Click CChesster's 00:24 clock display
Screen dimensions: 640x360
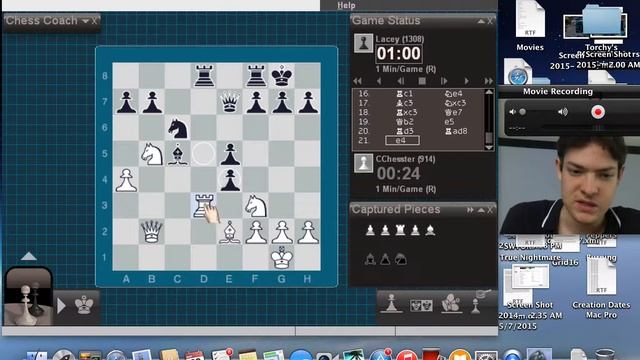click(x=398, y=174)
